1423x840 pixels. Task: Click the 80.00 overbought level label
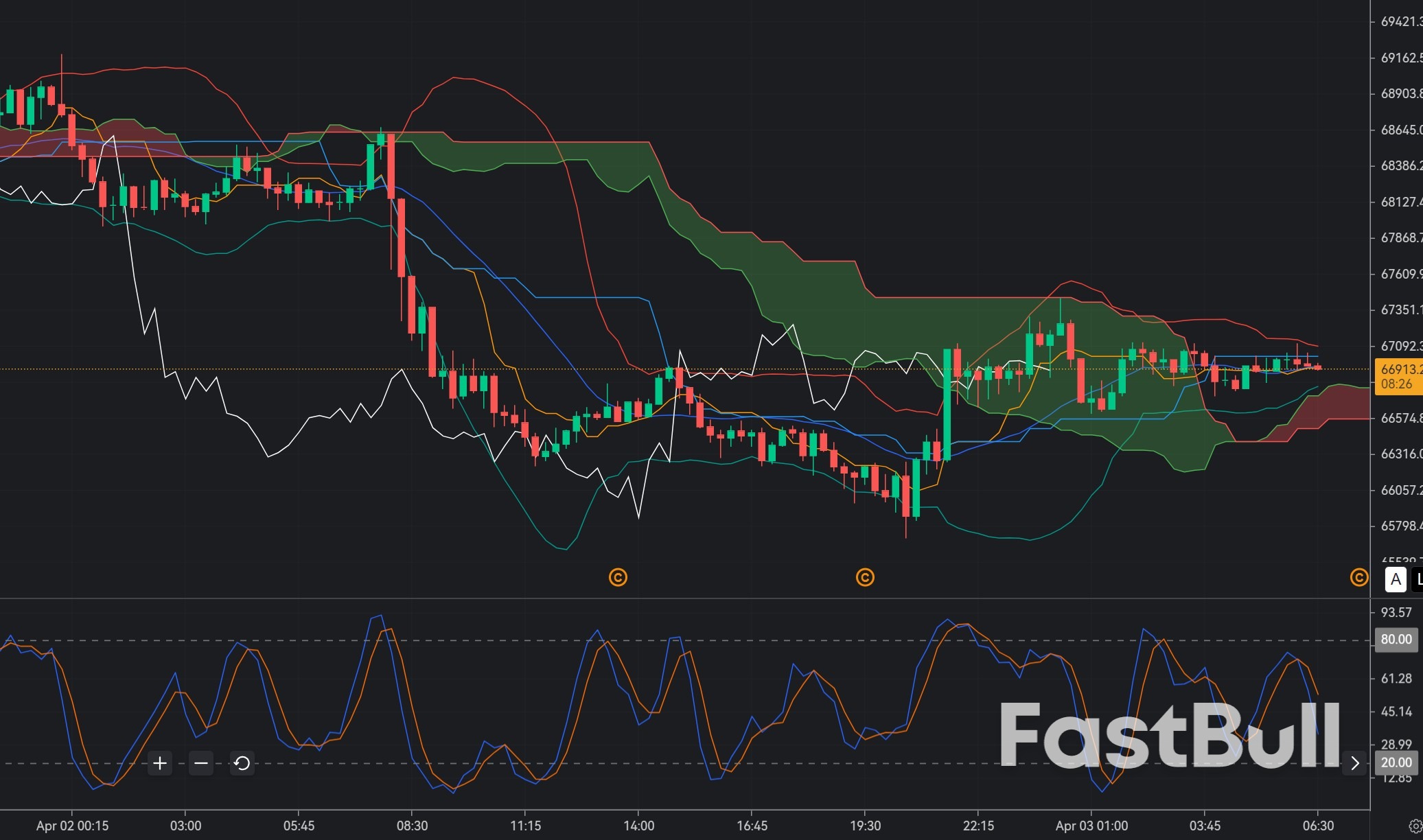click(x=1396, y=639)
